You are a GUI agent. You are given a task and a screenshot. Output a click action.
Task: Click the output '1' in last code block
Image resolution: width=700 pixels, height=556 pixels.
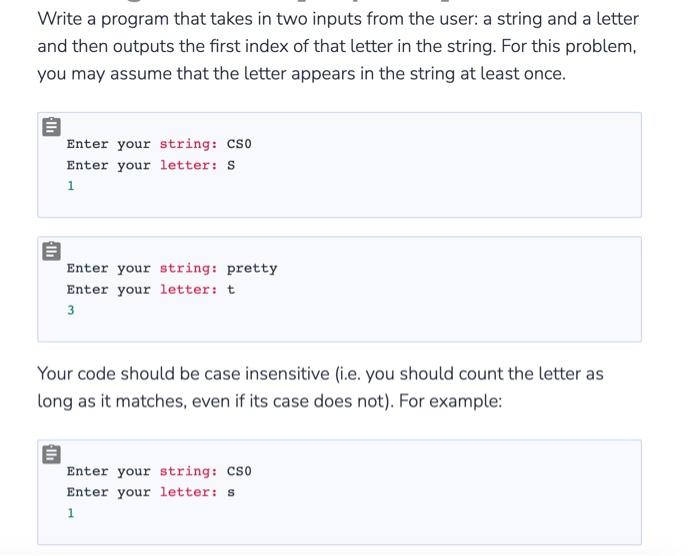(71, 513)
